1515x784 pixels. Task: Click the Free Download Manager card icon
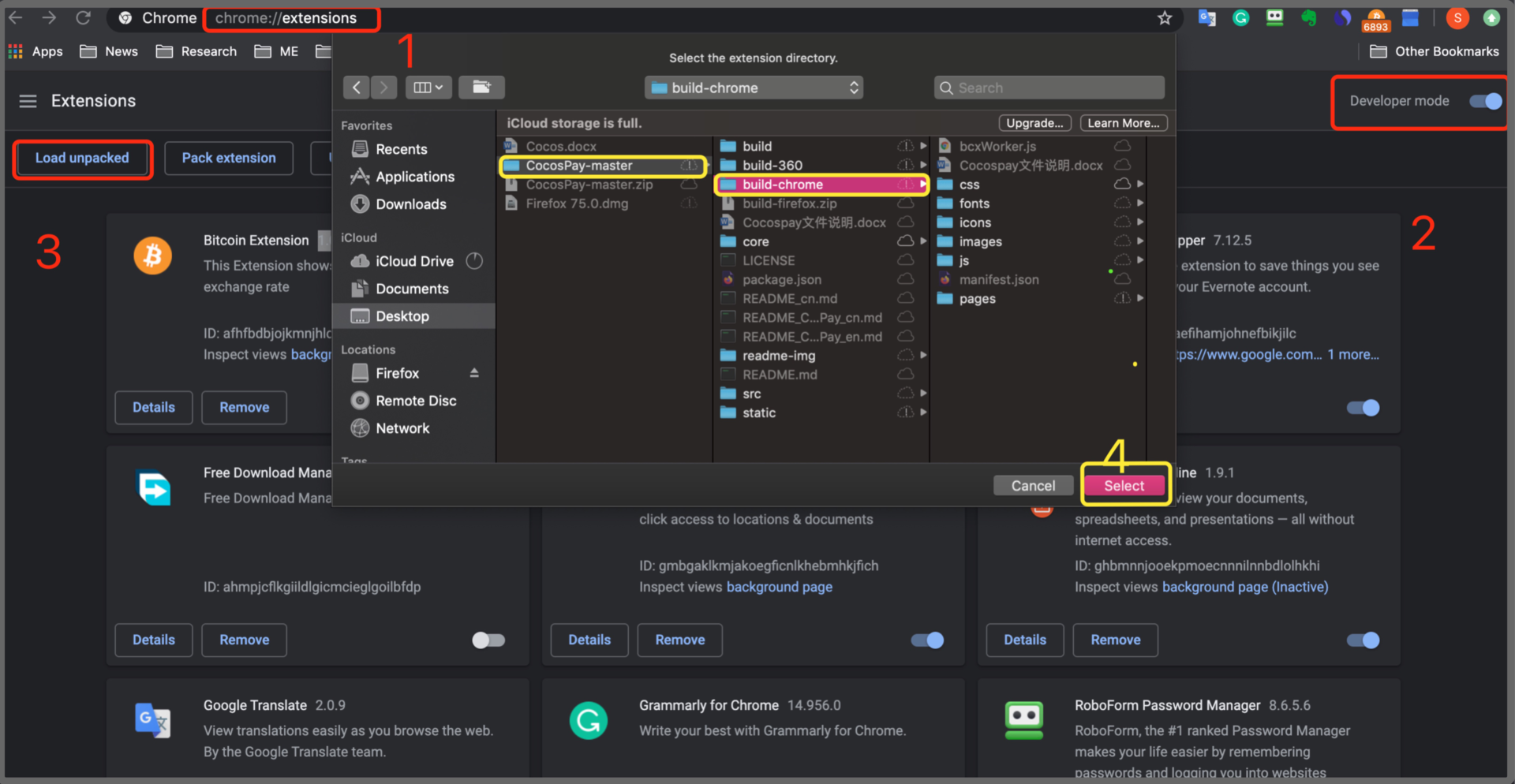coord(154,488)
